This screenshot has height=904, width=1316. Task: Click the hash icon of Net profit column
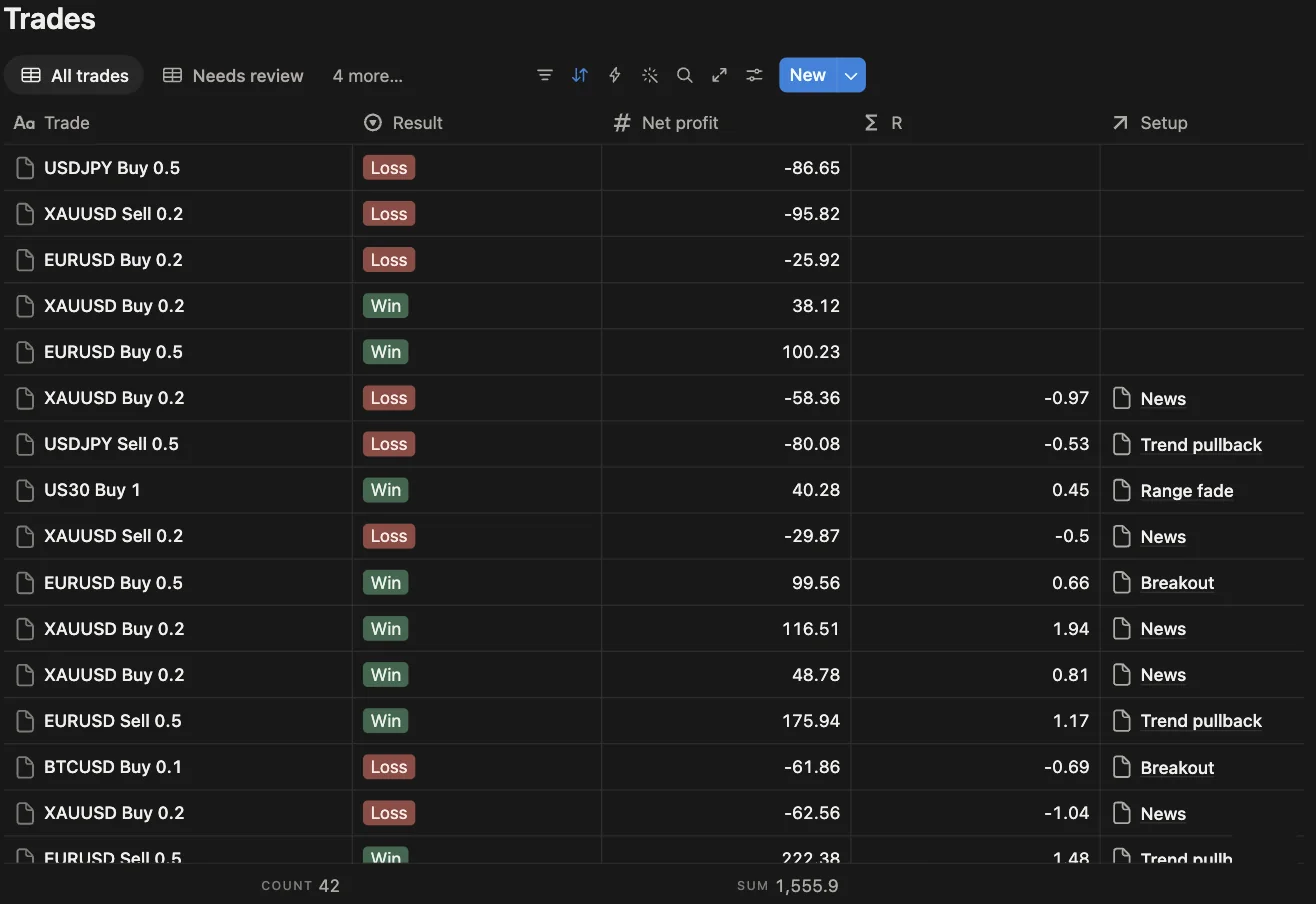622,123
